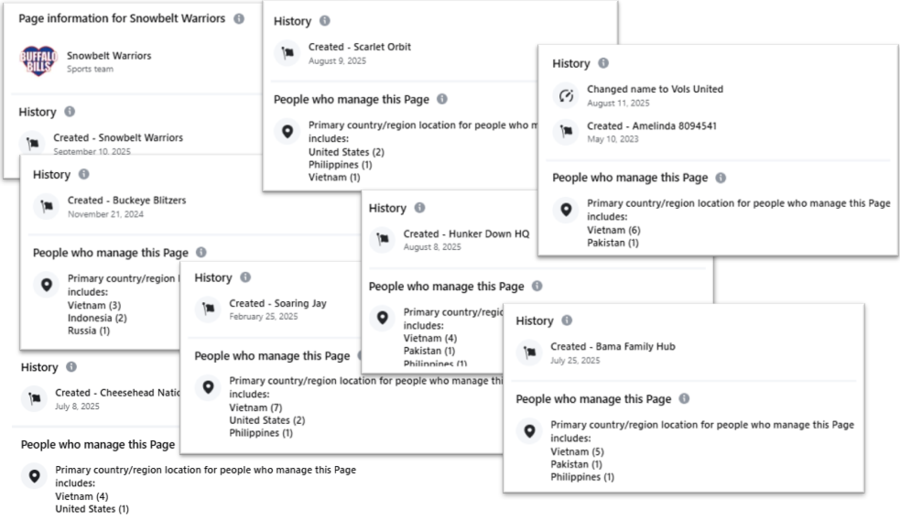
Task: Click the flag icon beside Created - Amelinda 8094541
Action: [x=566, y=131]
